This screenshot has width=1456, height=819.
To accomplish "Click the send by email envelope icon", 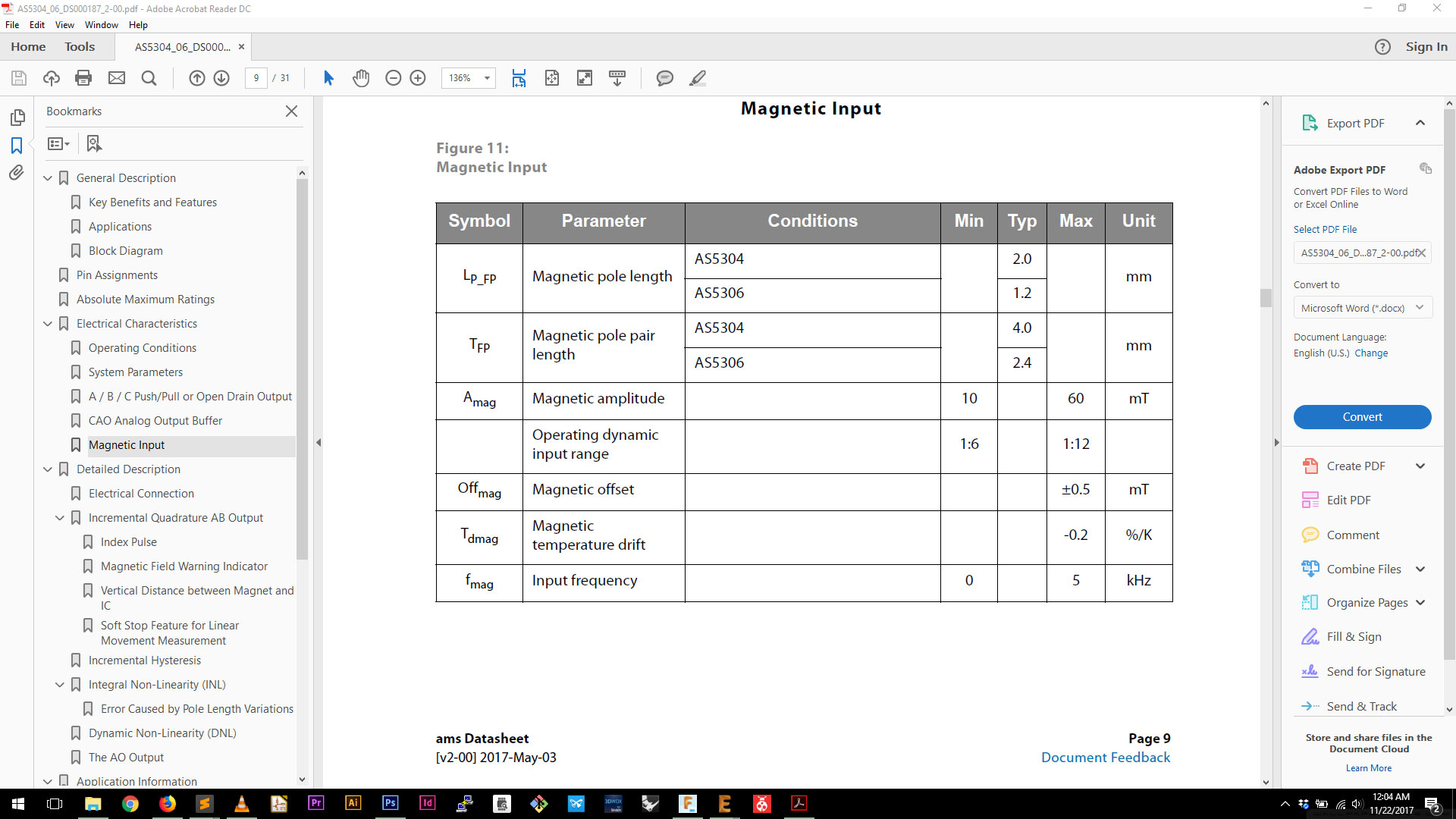I will 117,78.
